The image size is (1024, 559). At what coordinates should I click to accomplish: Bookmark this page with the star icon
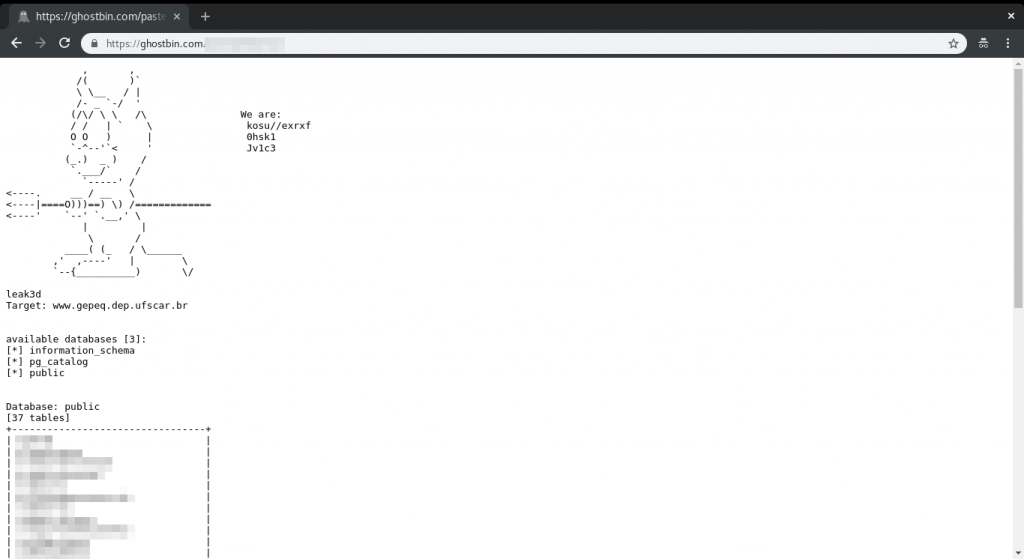tap(953, 44)
